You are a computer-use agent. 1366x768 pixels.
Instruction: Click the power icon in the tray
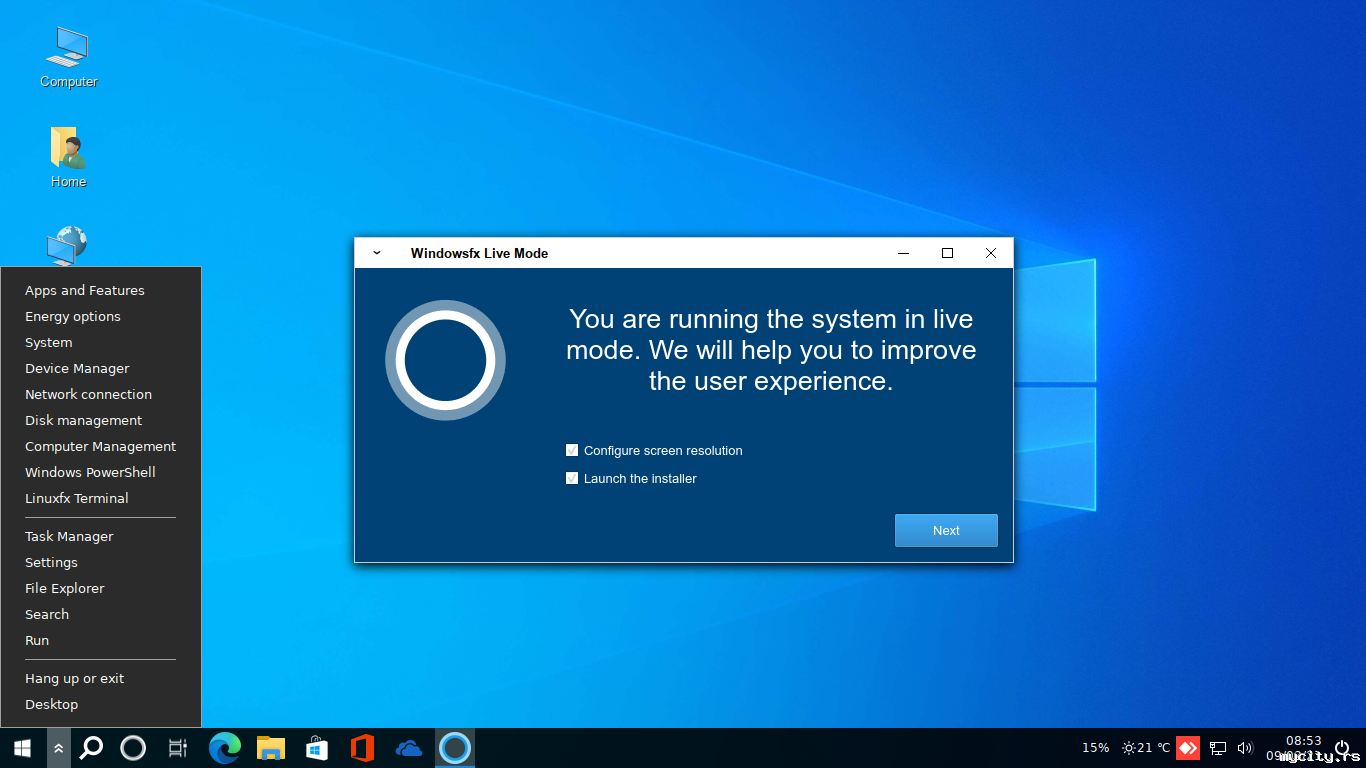tap(1343, 748)
